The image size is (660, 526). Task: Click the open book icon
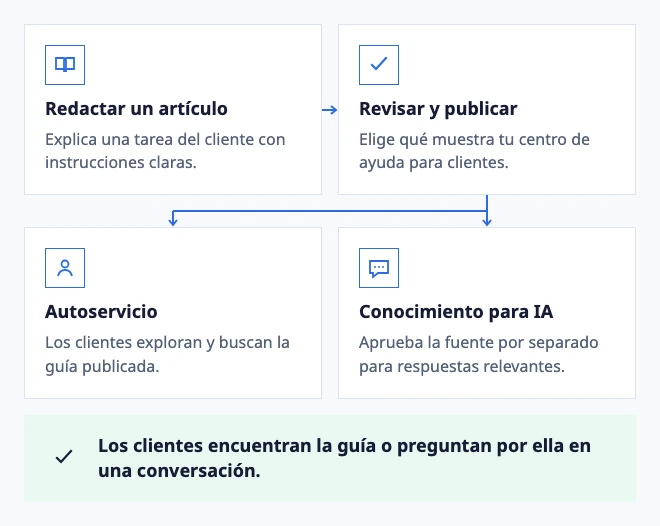tap(65, 65)
